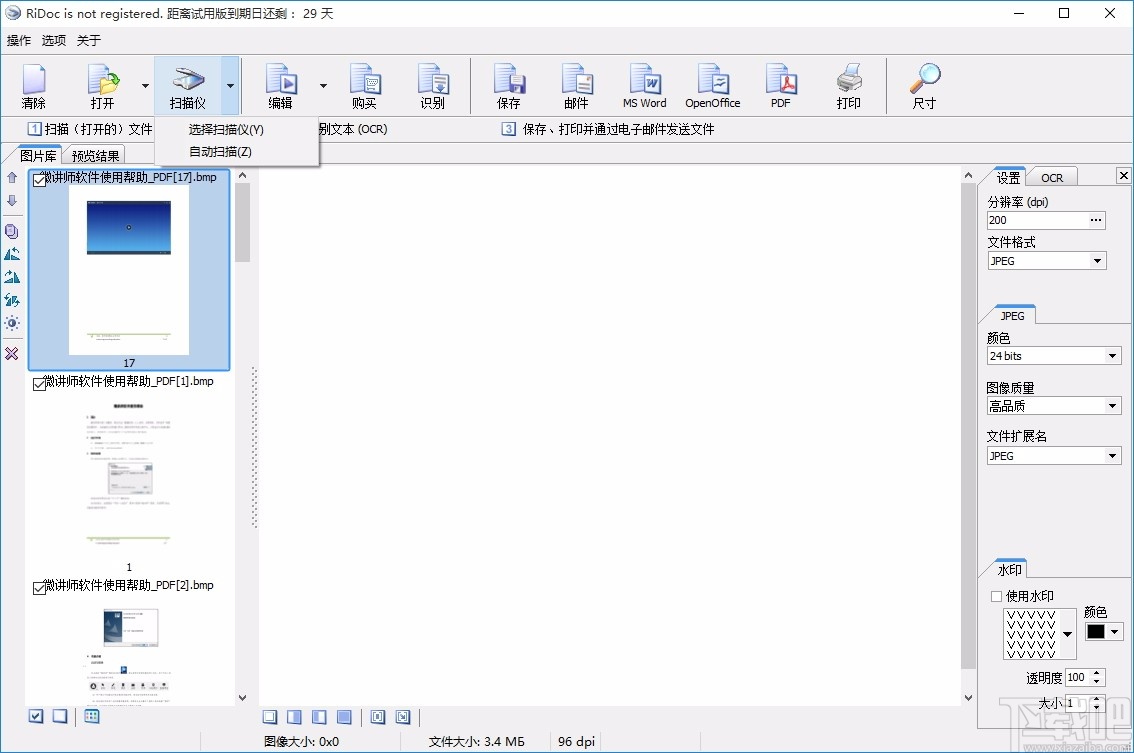
Task: Switch to the 预览结果 tab
Action: click(x=95, y=156)
